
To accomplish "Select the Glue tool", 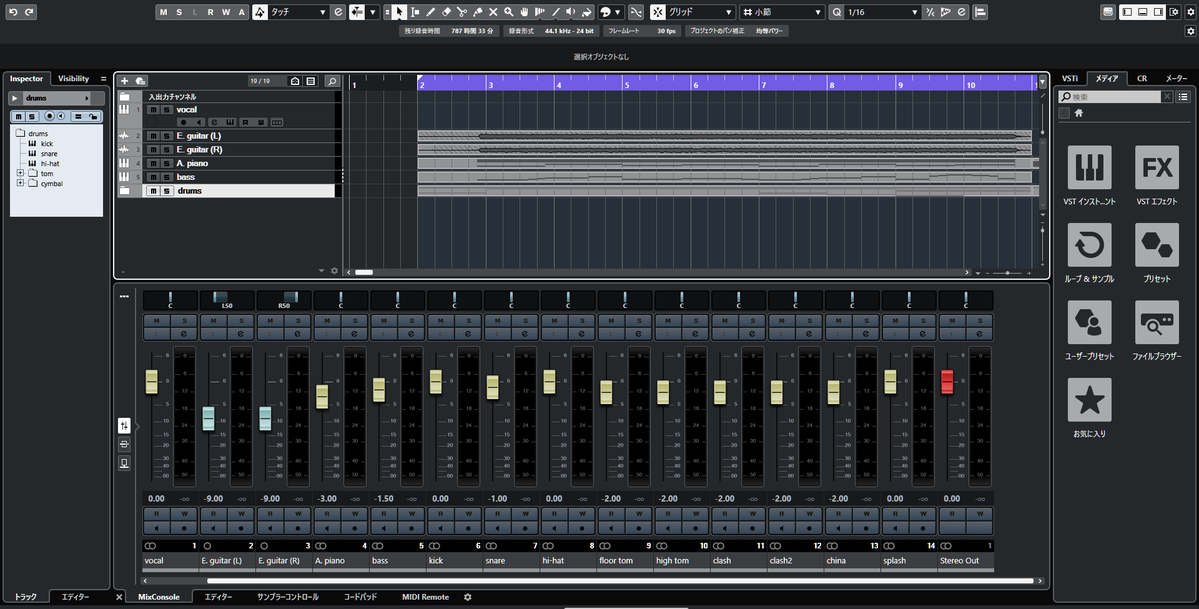I will click(x=478, y=12).
